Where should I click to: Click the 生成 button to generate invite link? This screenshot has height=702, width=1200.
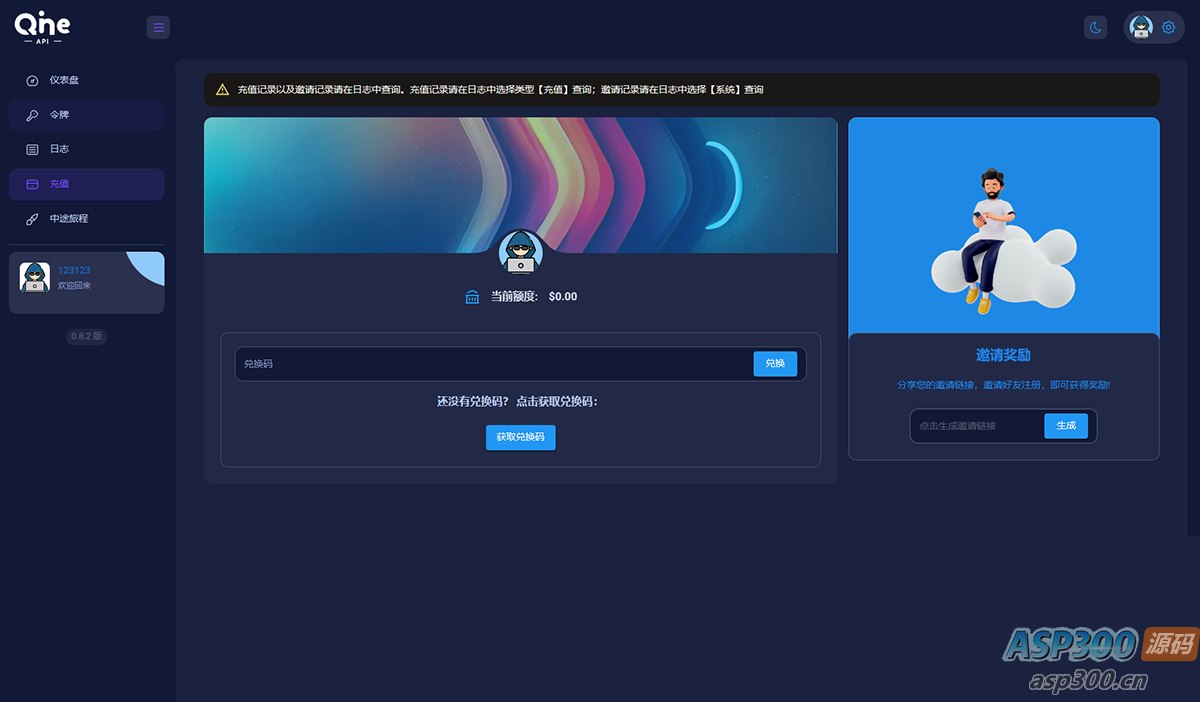[1066, 425]
